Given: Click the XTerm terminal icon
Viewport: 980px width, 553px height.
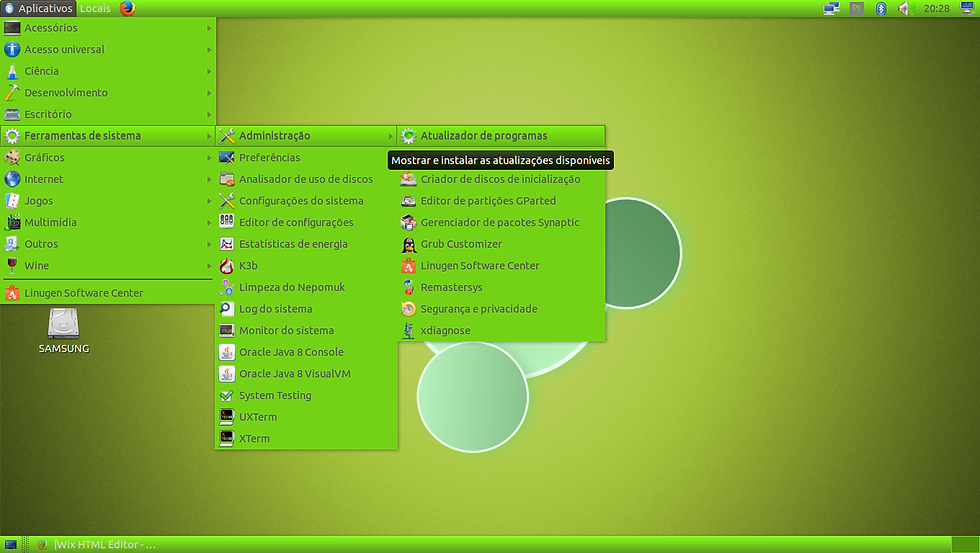Looking at the screenshot, I should point(227,439).
